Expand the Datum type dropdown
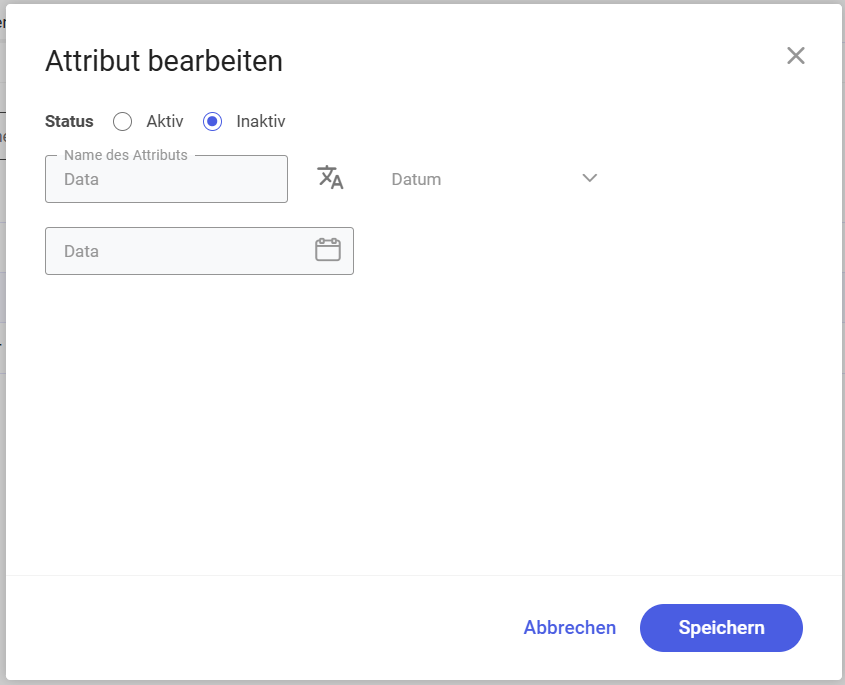Screen dimensions: 845x685 (494, 179)
